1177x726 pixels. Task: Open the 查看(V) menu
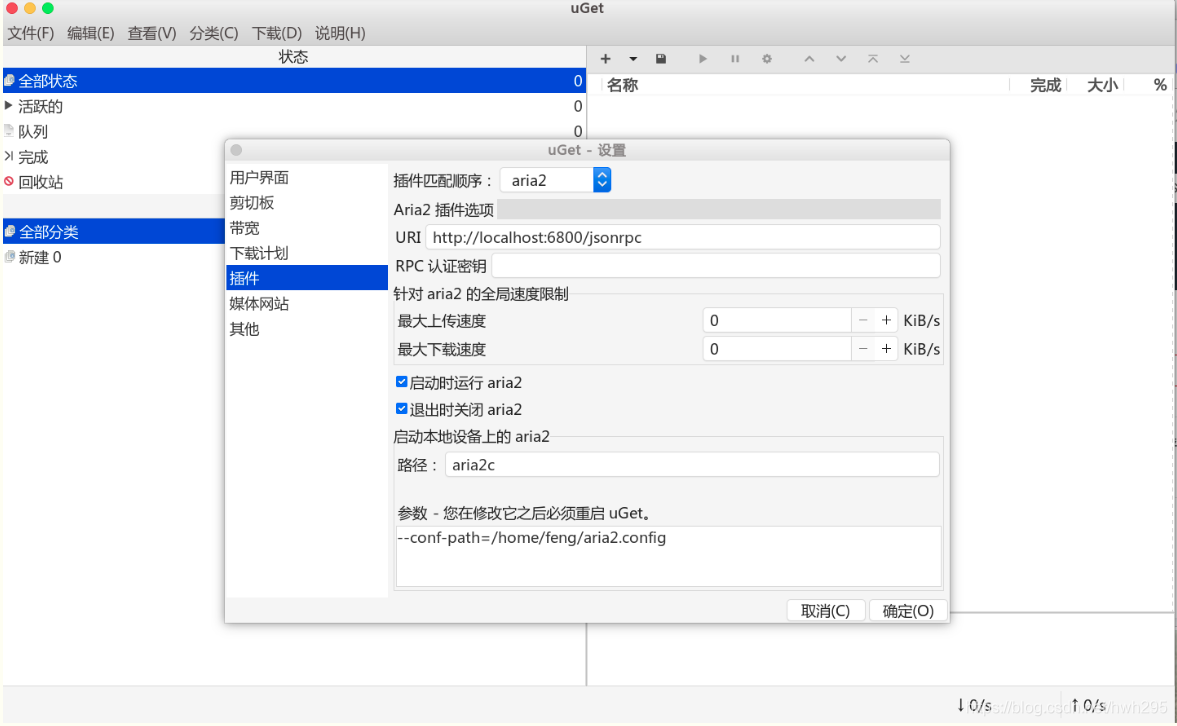(x=152, y=33)
